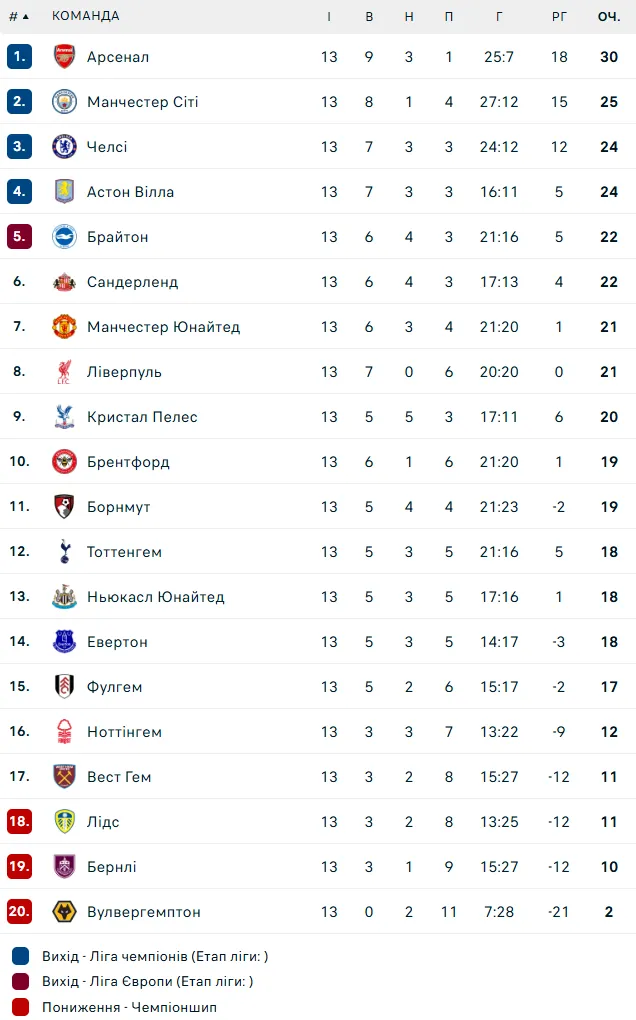Click the Manchester City crest icon

tap(64, 102)
